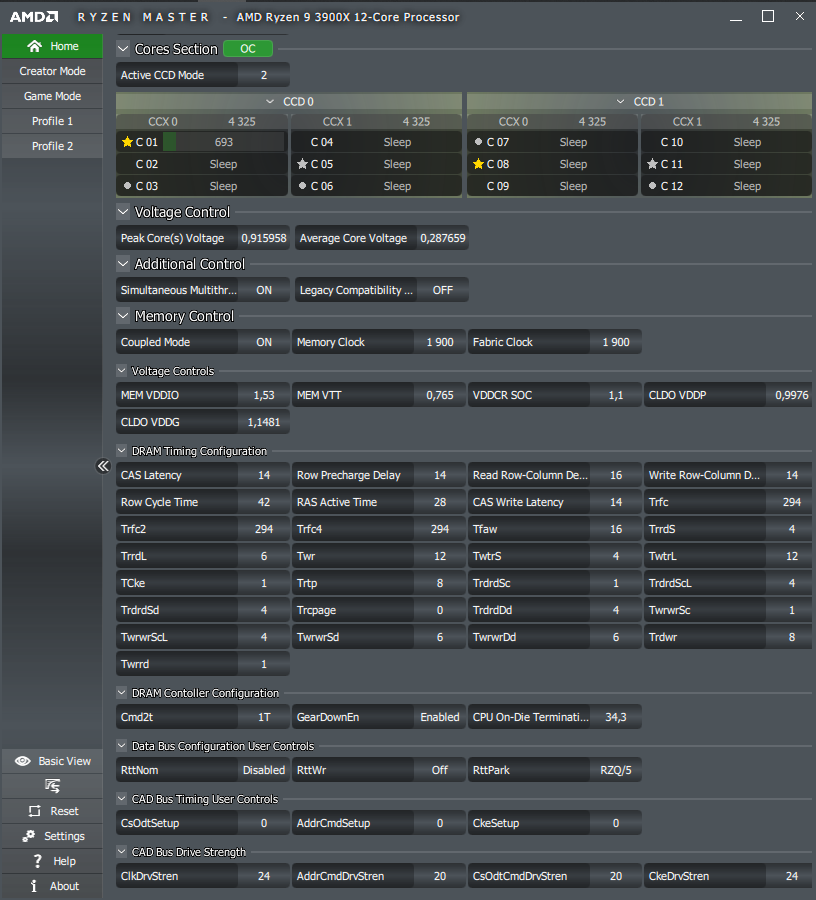Click the Cmd2t 1T value
This screenshot has width=816, height=900.
pyautogui.click(x=264, y=717)
